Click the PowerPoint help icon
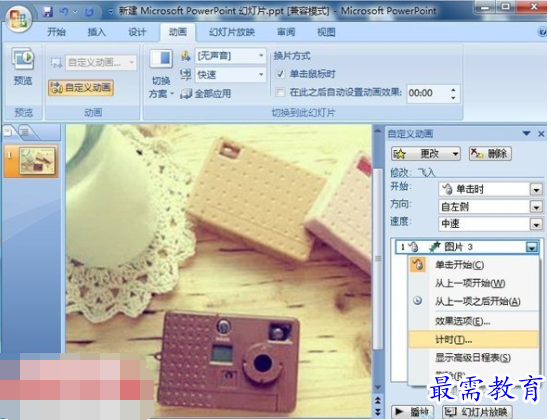This screenshot has width=551, height=420. (x=542, y=32)
